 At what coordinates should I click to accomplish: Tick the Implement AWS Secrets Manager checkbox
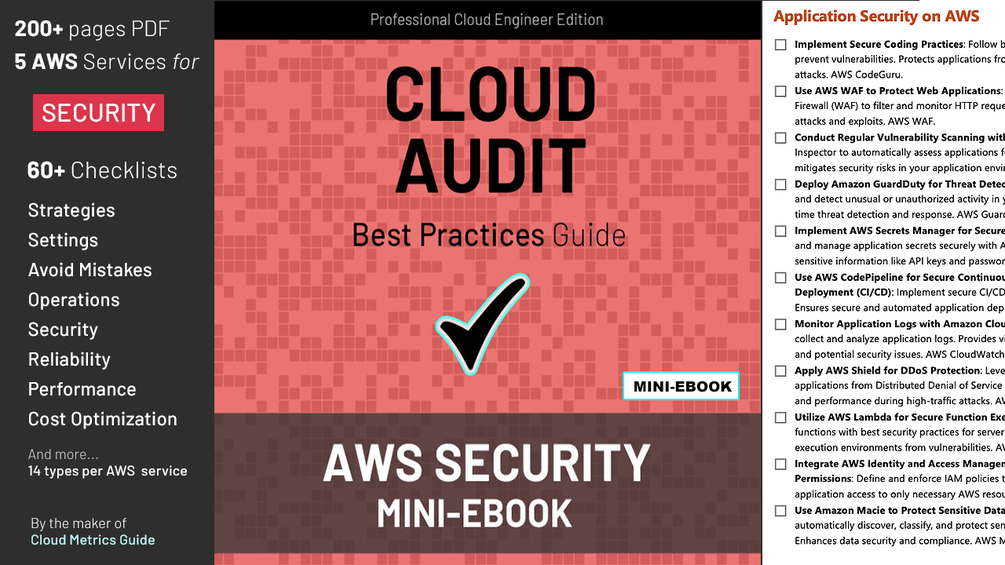tap(781, 231)
